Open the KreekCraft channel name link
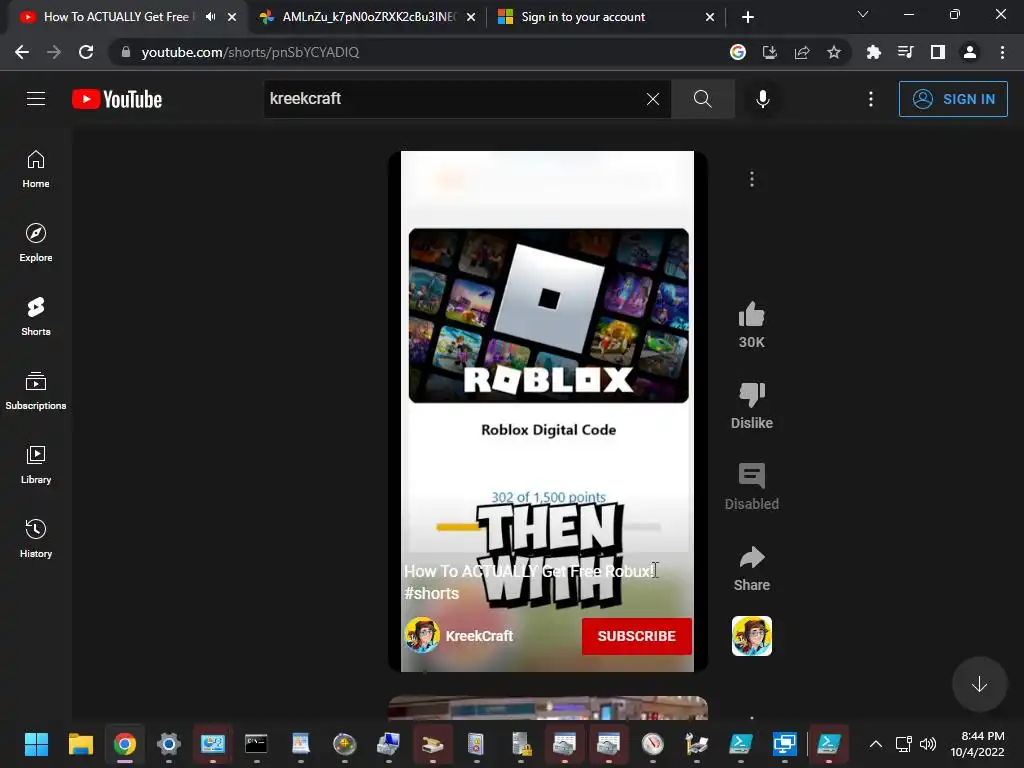Viewport: 1024px width, 768px height. click(479, 636)
